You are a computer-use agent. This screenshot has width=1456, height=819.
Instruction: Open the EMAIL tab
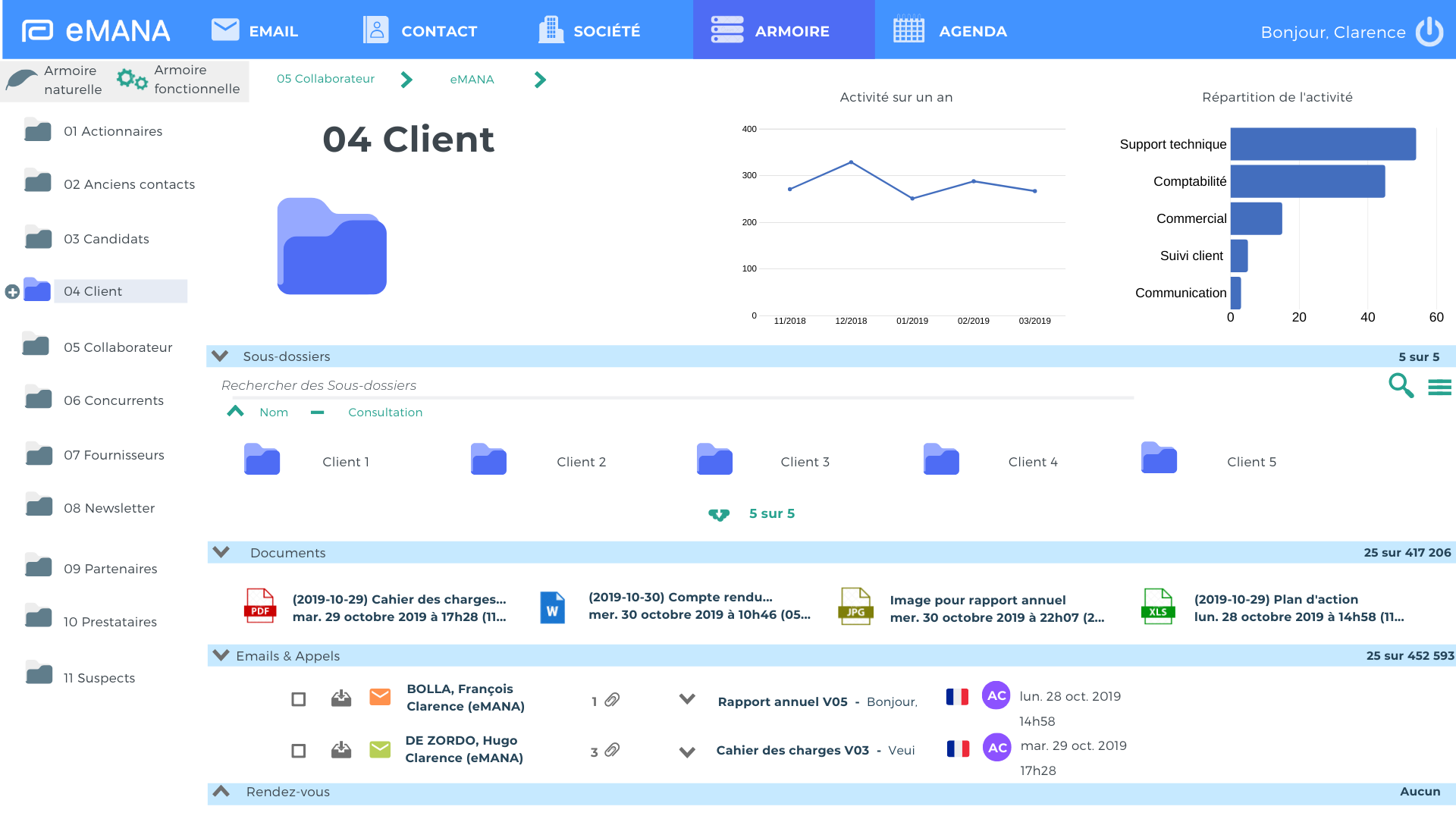point(254,30)
